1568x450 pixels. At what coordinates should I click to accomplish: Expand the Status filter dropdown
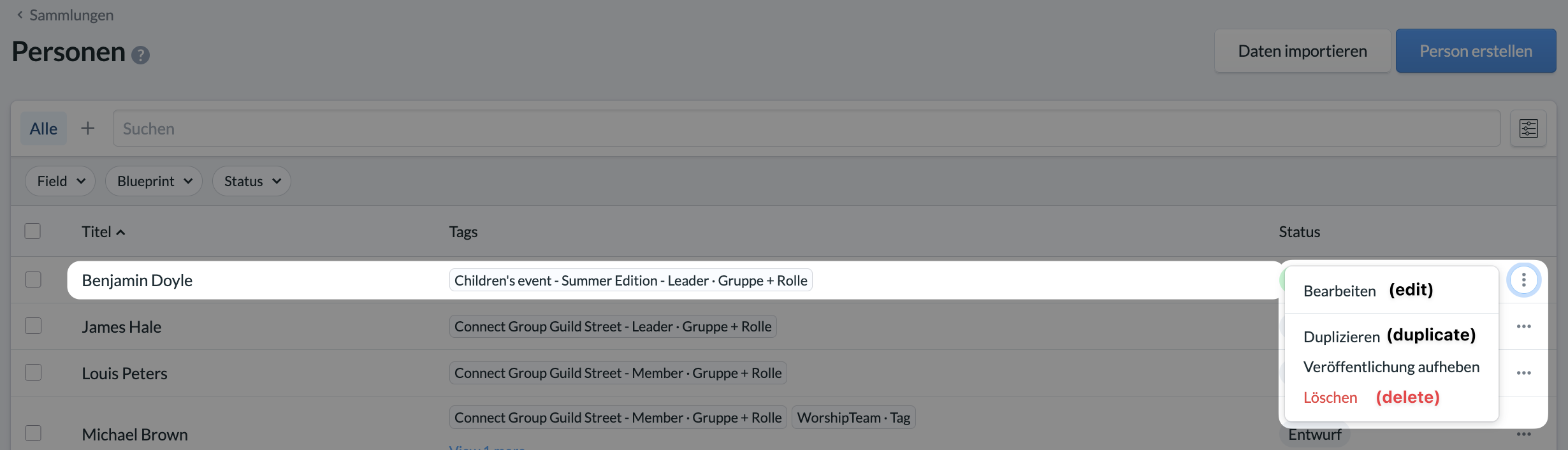pos(252,181)
